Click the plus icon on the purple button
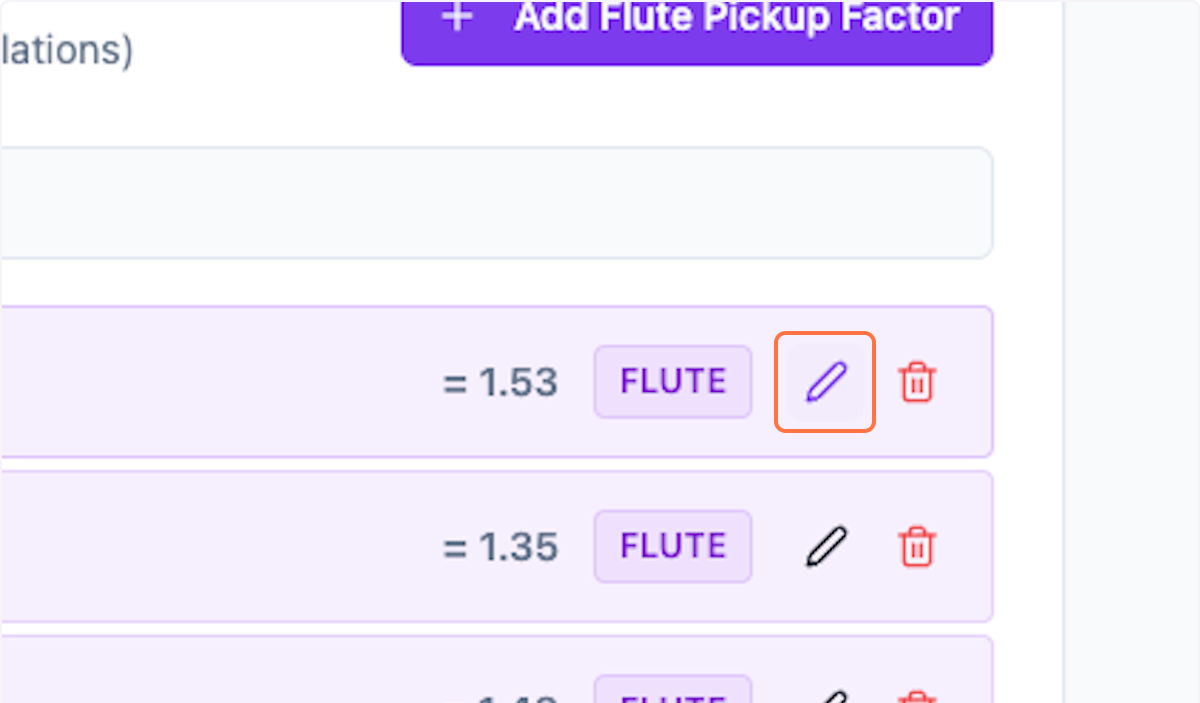1200x703 pixels. pos(456,17)
